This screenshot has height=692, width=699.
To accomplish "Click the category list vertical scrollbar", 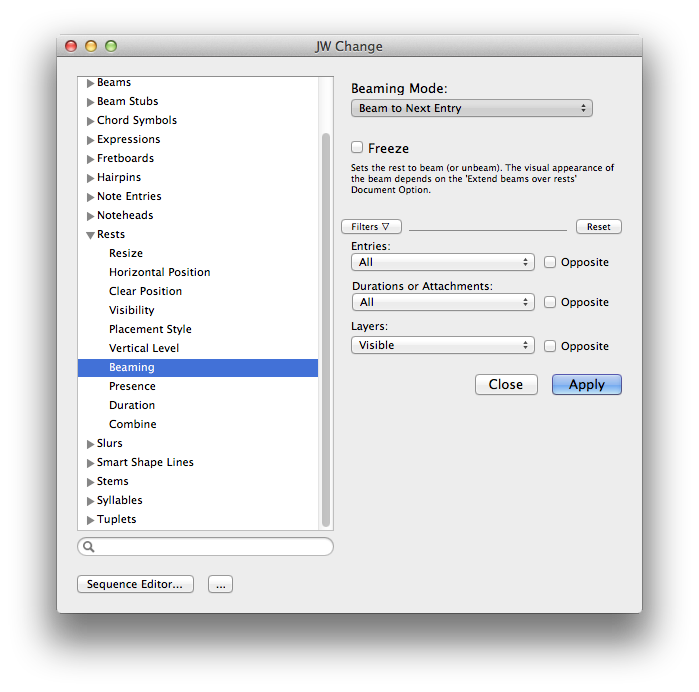I will pyautogui.click(x=325, y=330).
